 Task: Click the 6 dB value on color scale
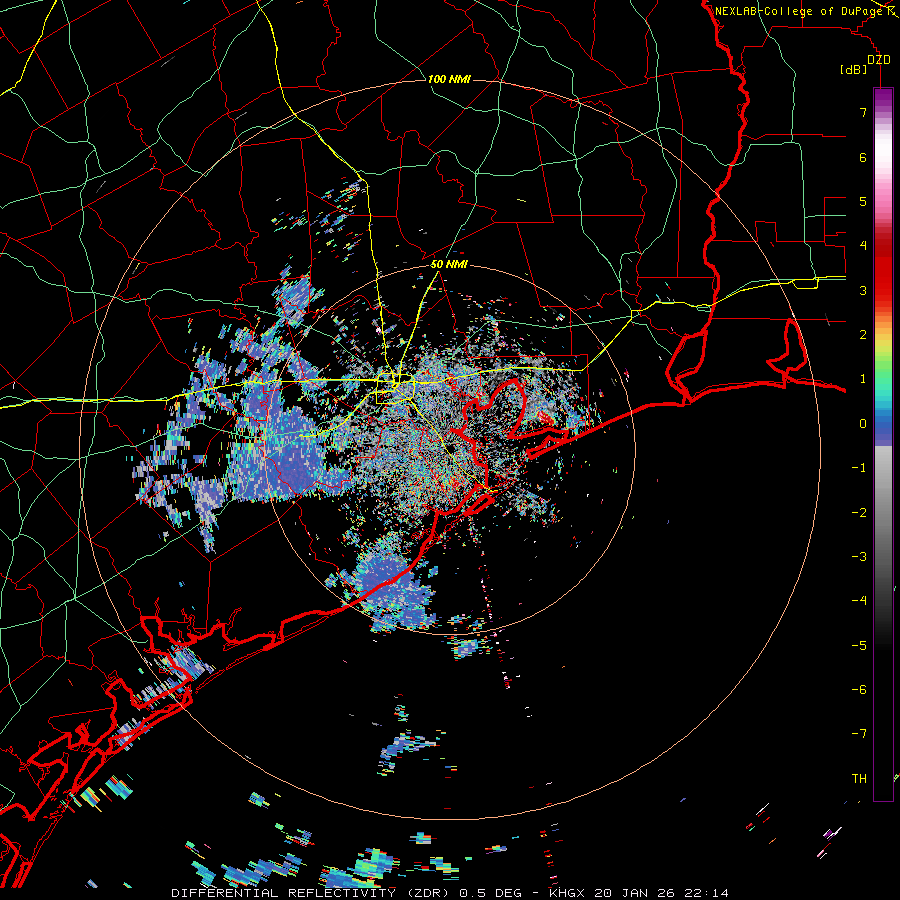(x=863, y=157)
